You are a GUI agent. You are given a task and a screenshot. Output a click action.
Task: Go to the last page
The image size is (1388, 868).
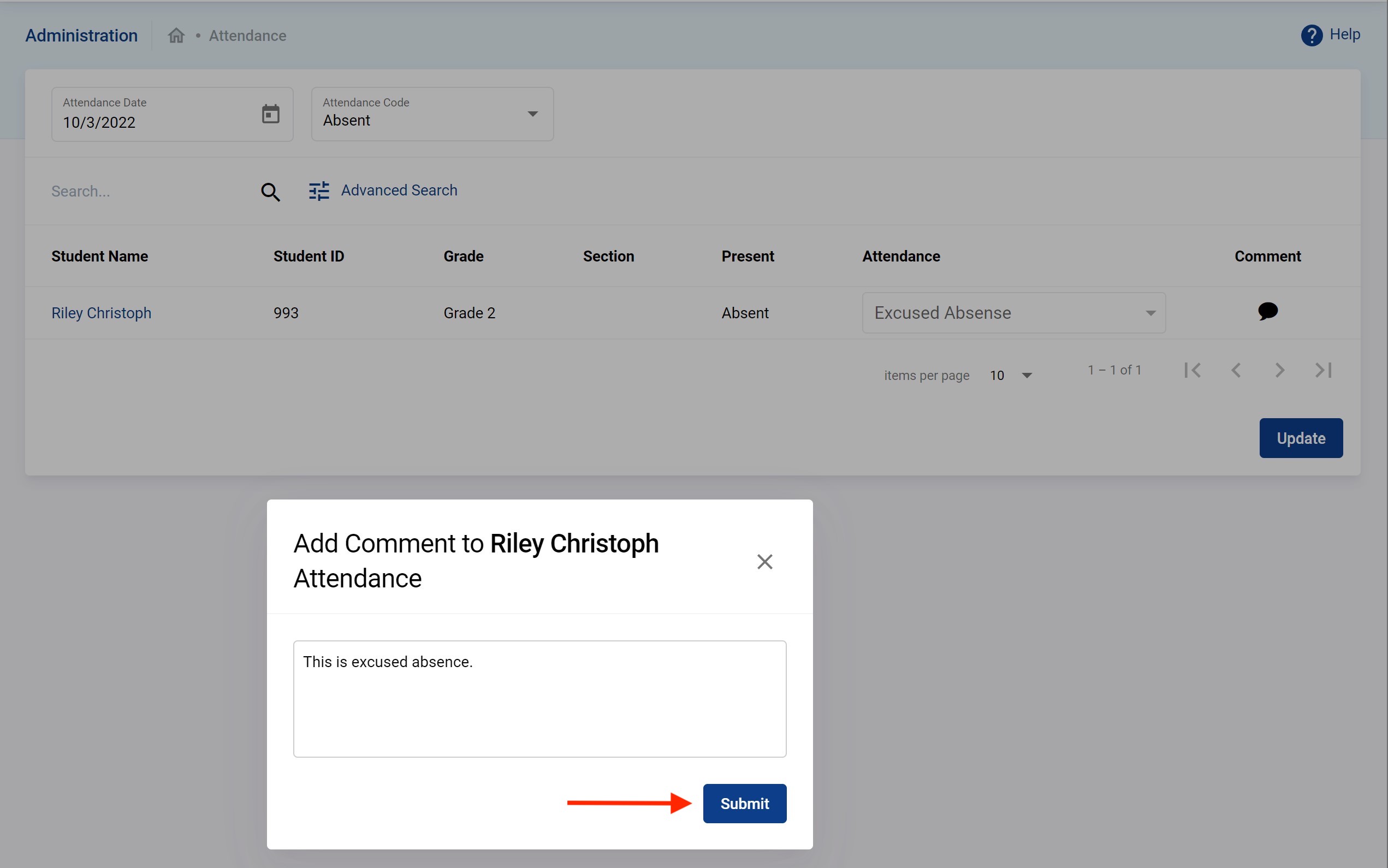pyautogui.click(x=1323, y=370)
